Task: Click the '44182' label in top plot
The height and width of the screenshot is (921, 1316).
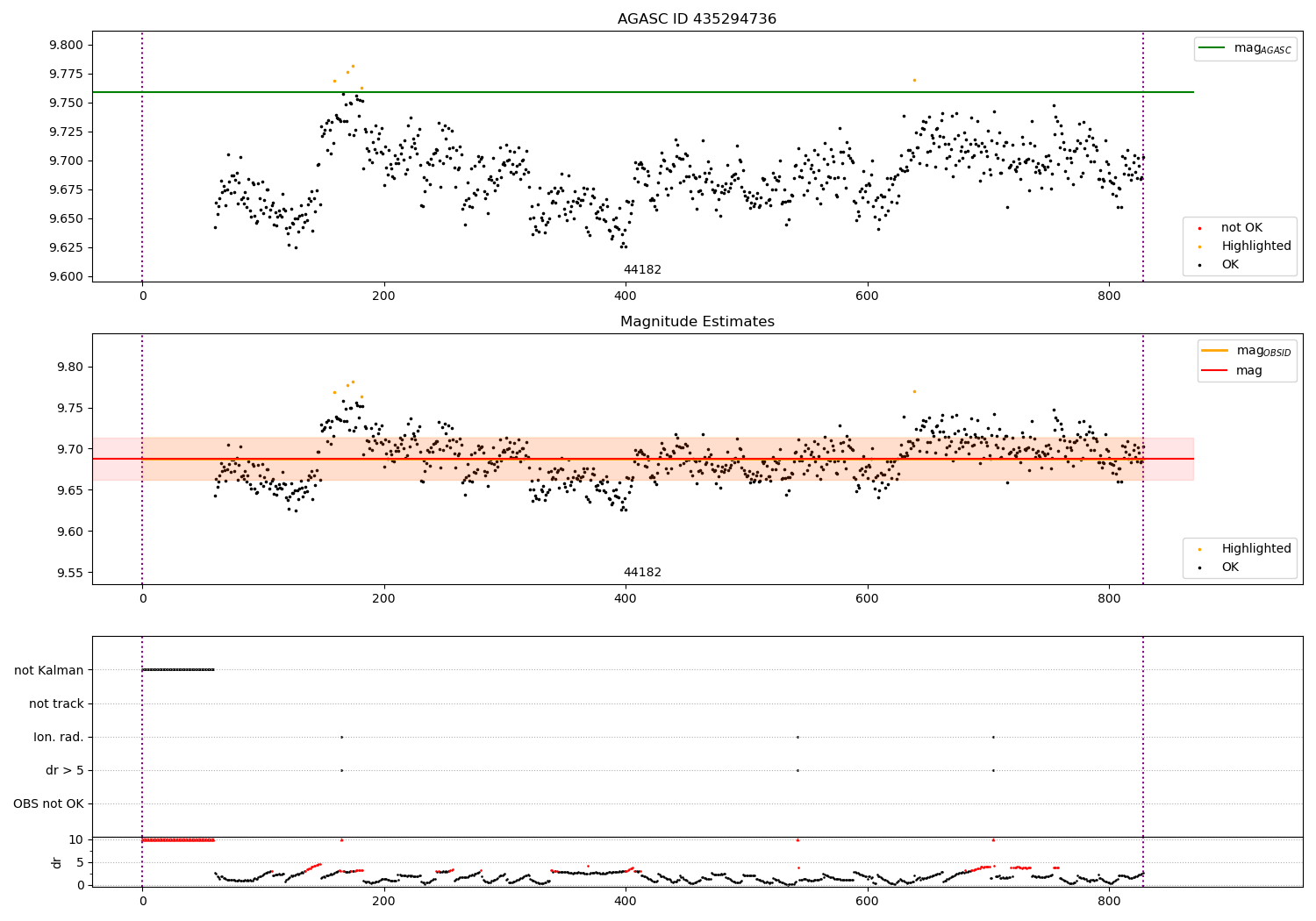Action: pyautogui.click(x=642, y=270)
